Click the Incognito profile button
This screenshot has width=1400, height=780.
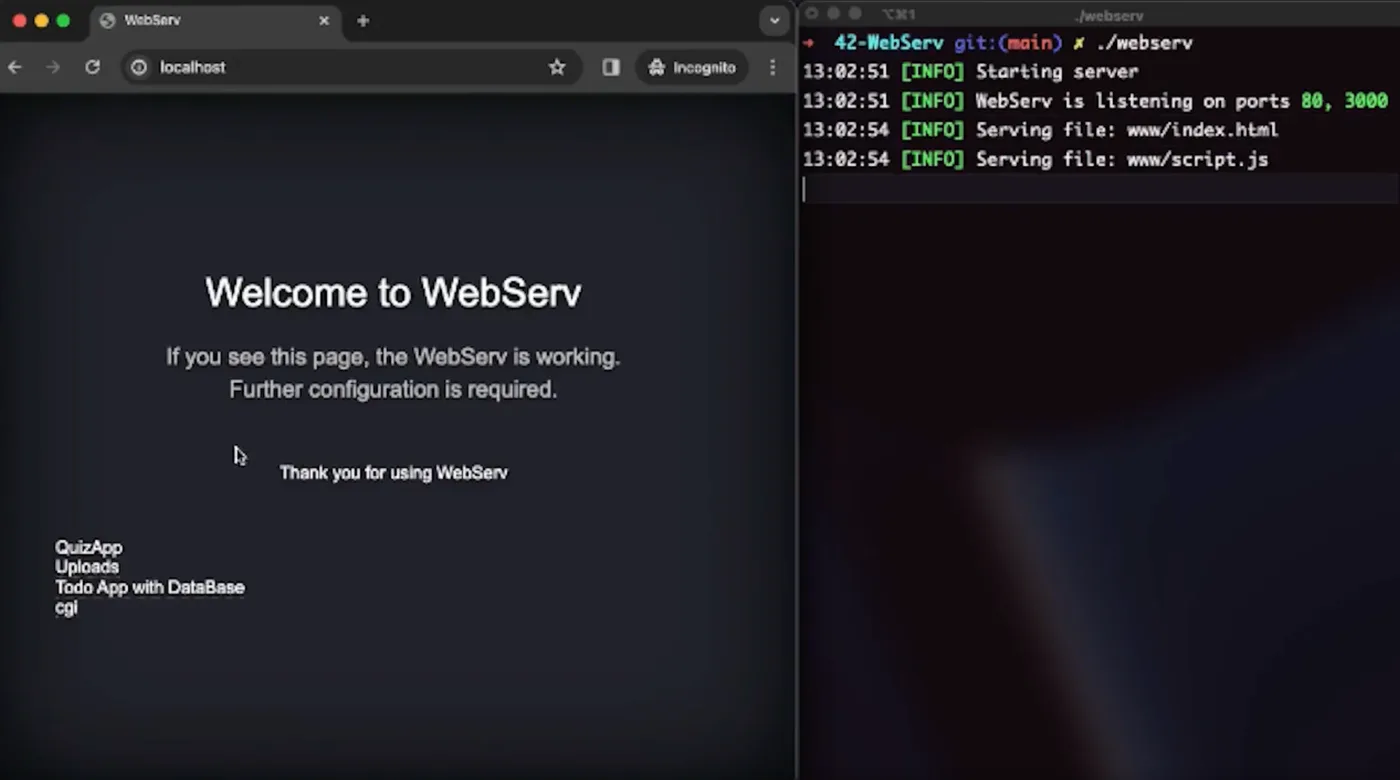pyautogui.click(x=692, y=67)
